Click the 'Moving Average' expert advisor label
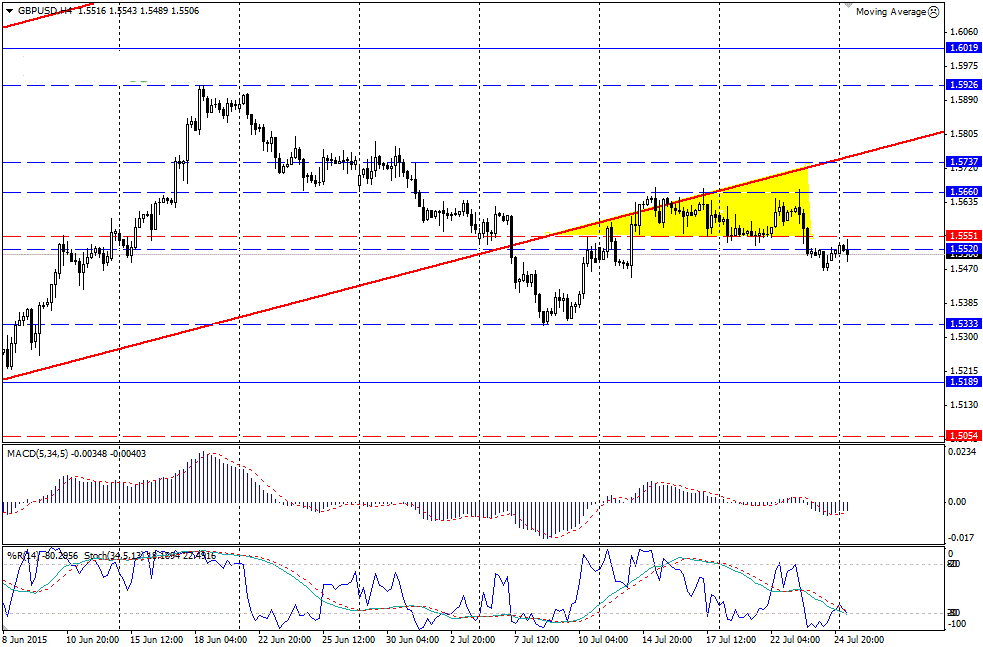This screenshot has height=647, width=983. (891, 12)
